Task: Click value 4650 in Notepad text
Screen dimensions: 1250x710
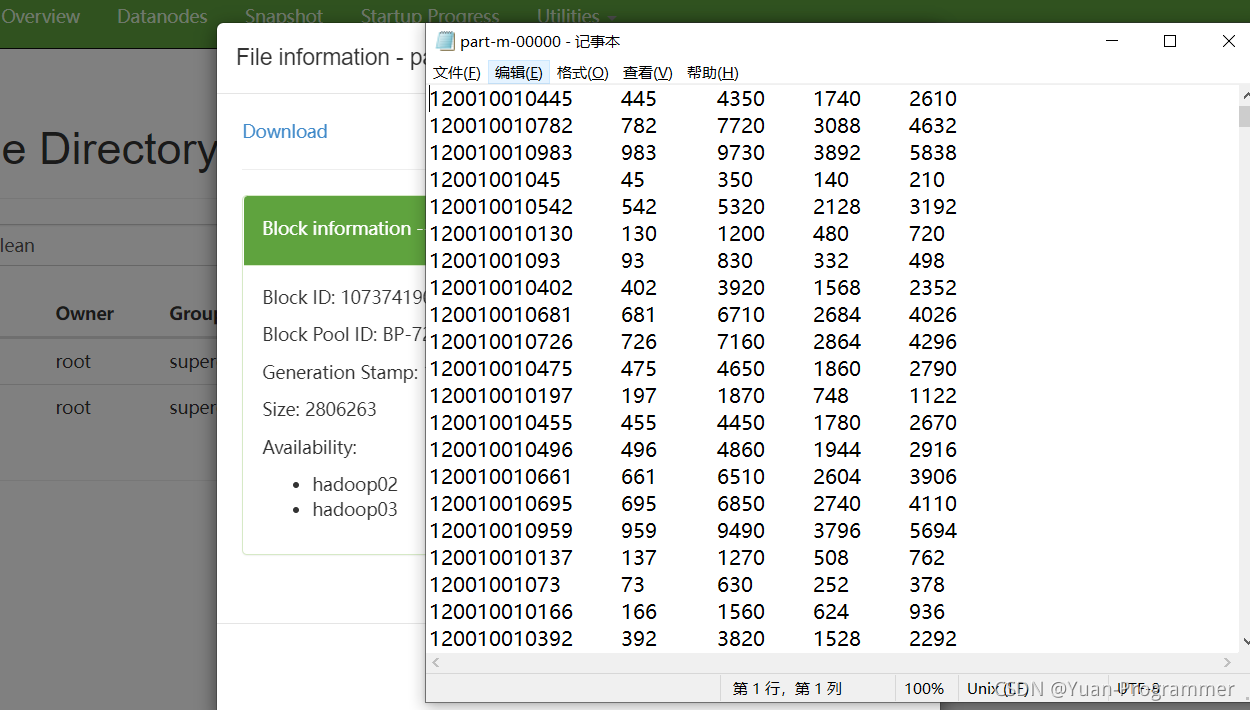Action: point(741,369)
